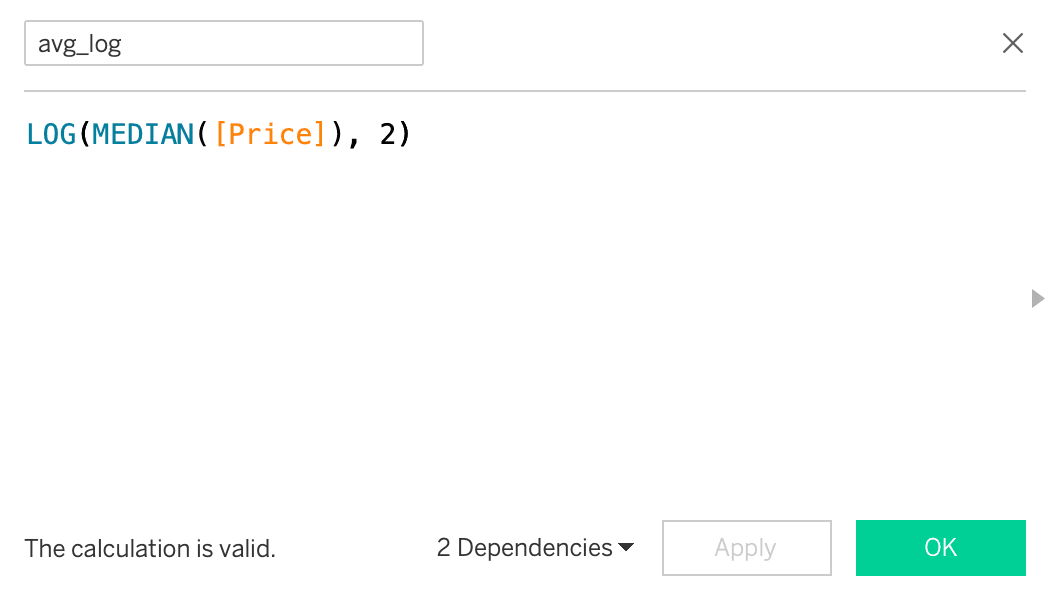Click the opening parenthesis after MEDIAN
This screenshot has width=1046, height=598.
(x=203, y=134)
